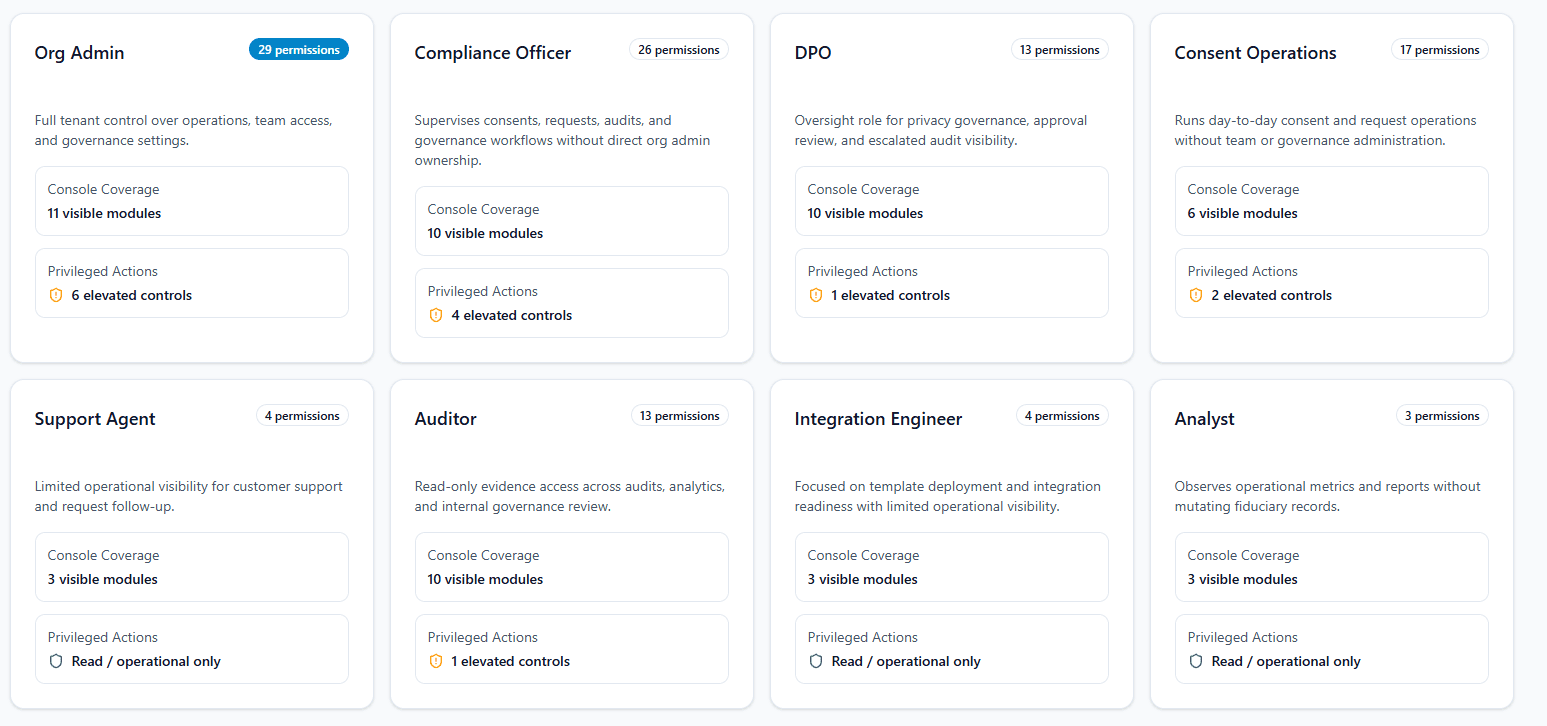
Task: Open the Integration Engineer role heading
Action: [878, 419]
